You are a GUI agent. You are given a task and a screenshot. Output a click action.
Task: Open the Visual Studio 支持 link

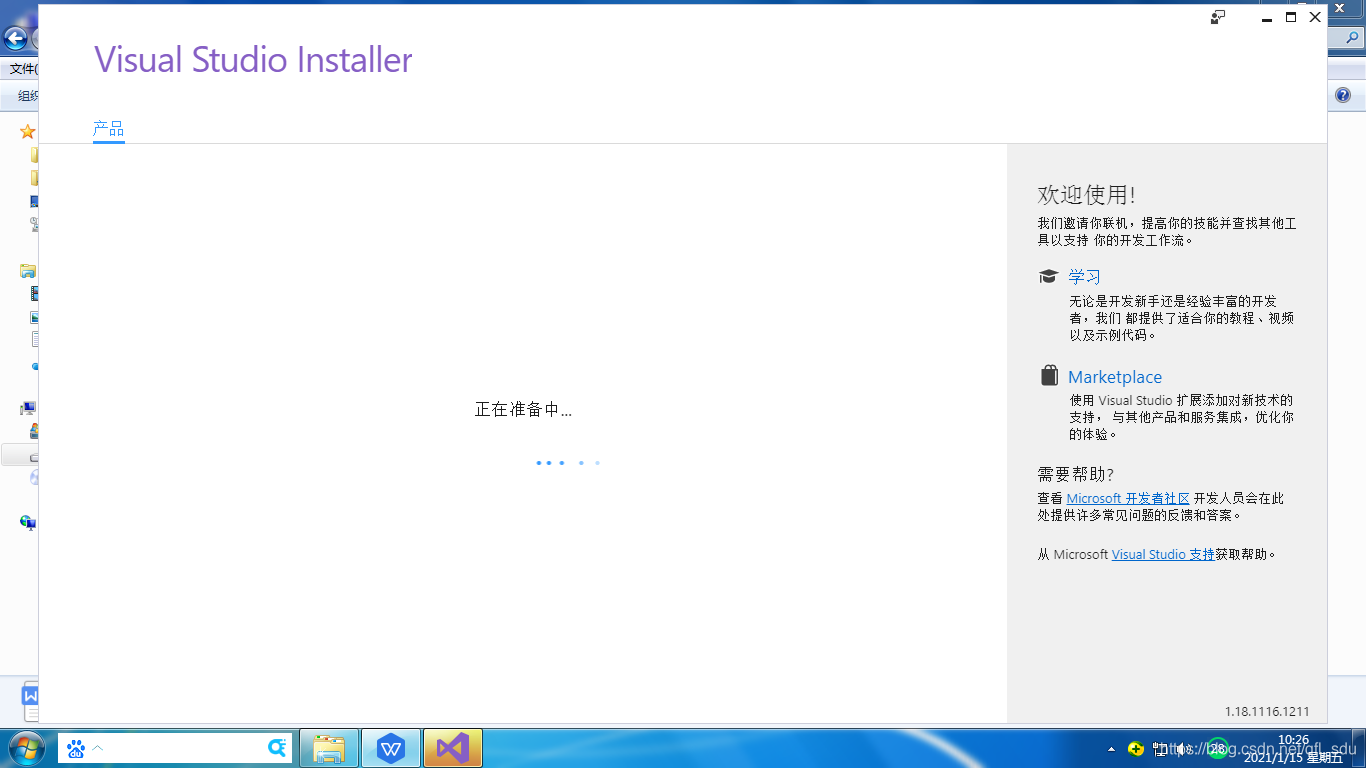click(1163, 554)
